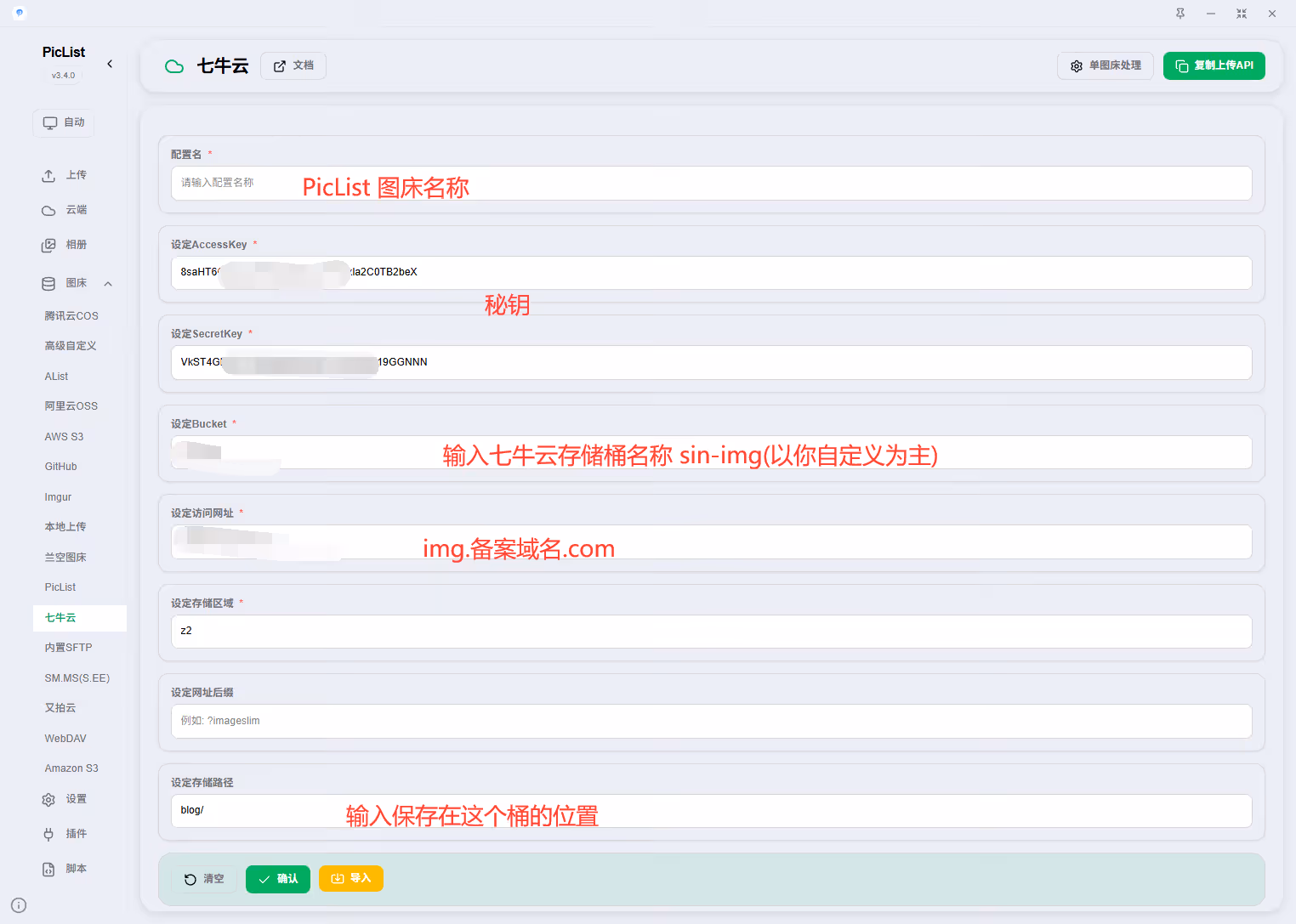Click the database icon beside 图床
Viewport: 1296px width, 924px height.
click(x=48, y=283)
